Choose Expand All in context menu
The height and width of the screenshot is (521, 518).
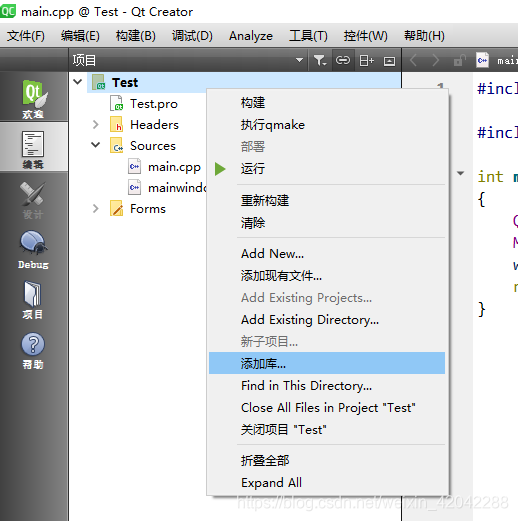click(x=327, y=483)
